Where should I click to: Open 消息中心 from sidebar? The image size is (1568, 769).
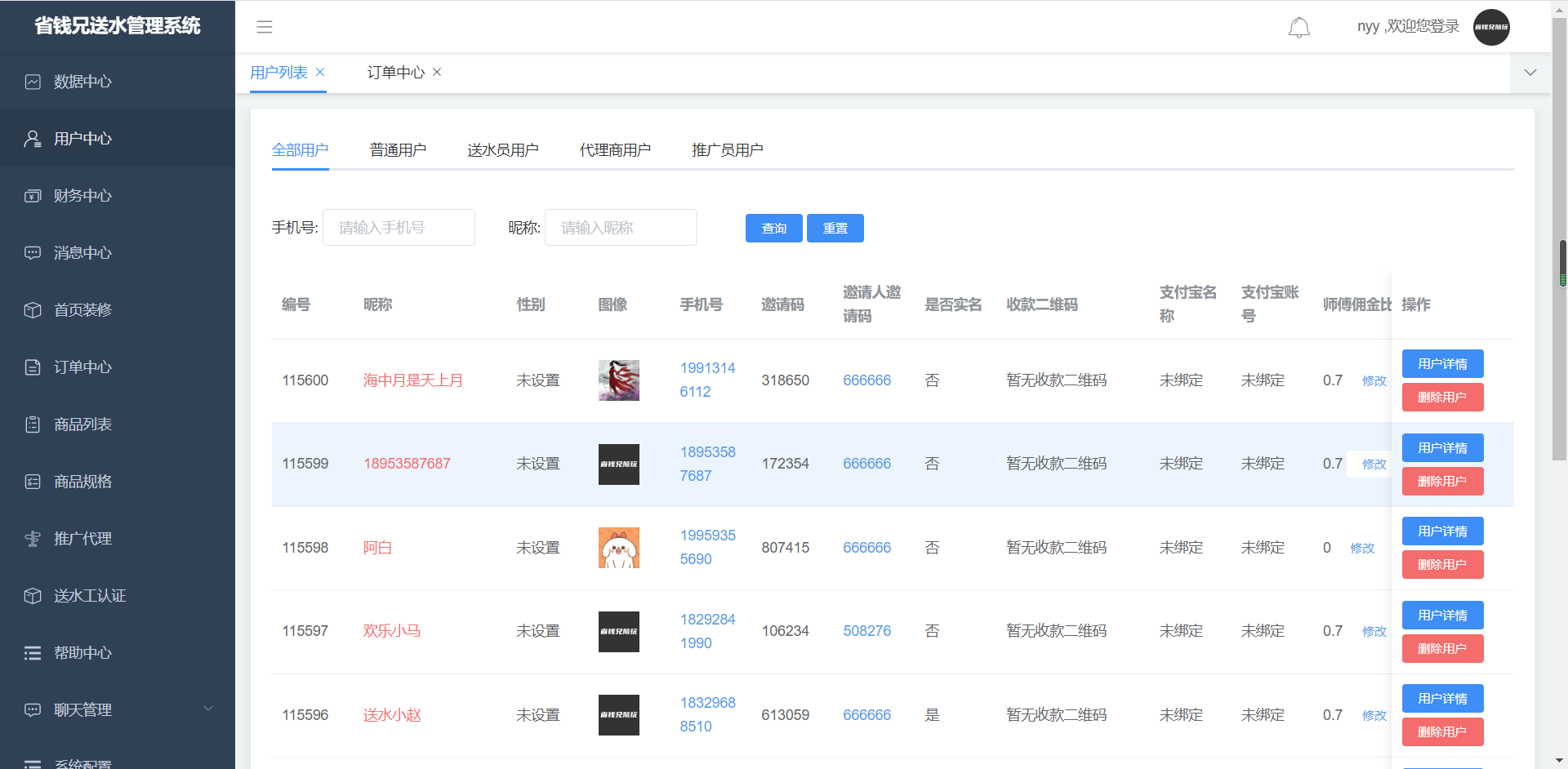tap(82, 253)
